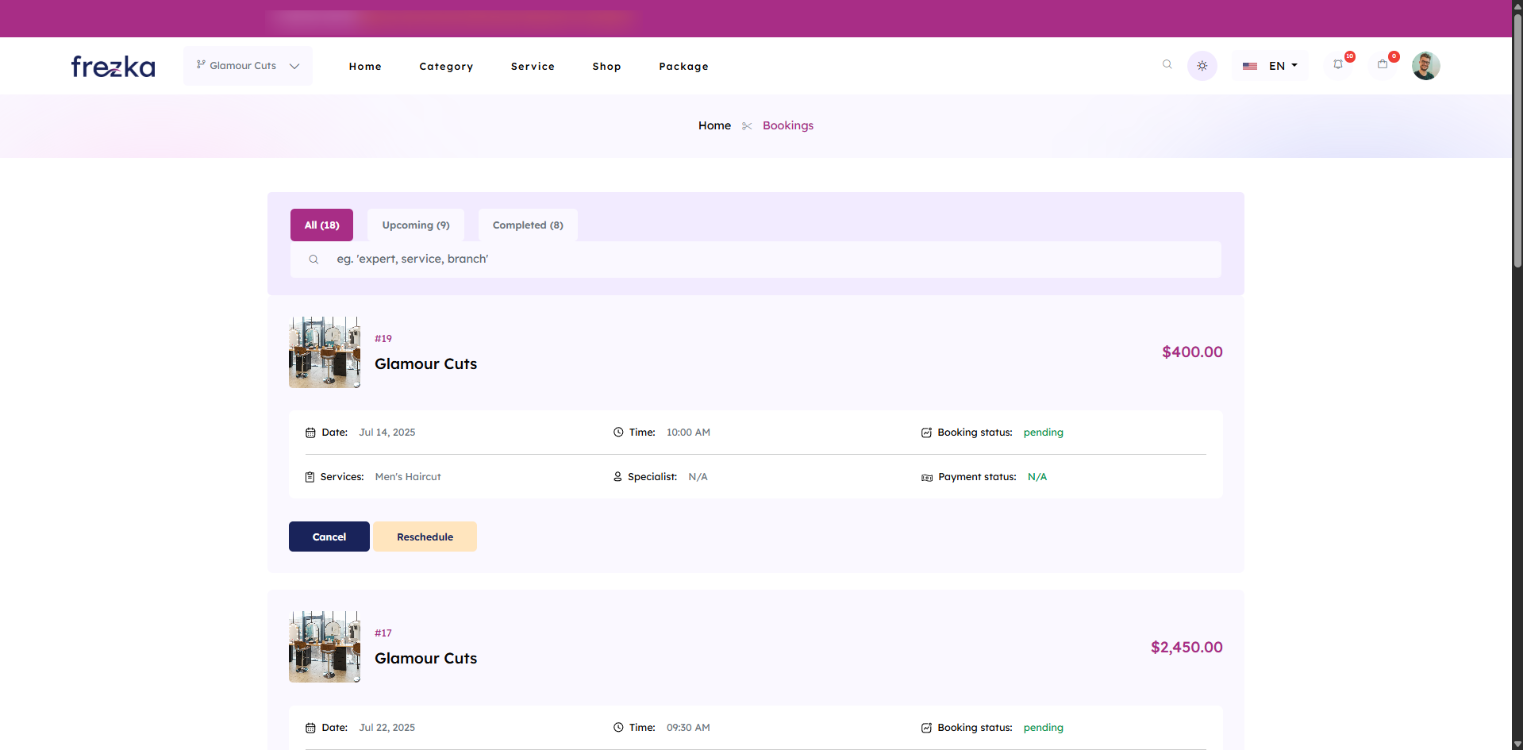Reschedule booking #19

click(424, 537)
